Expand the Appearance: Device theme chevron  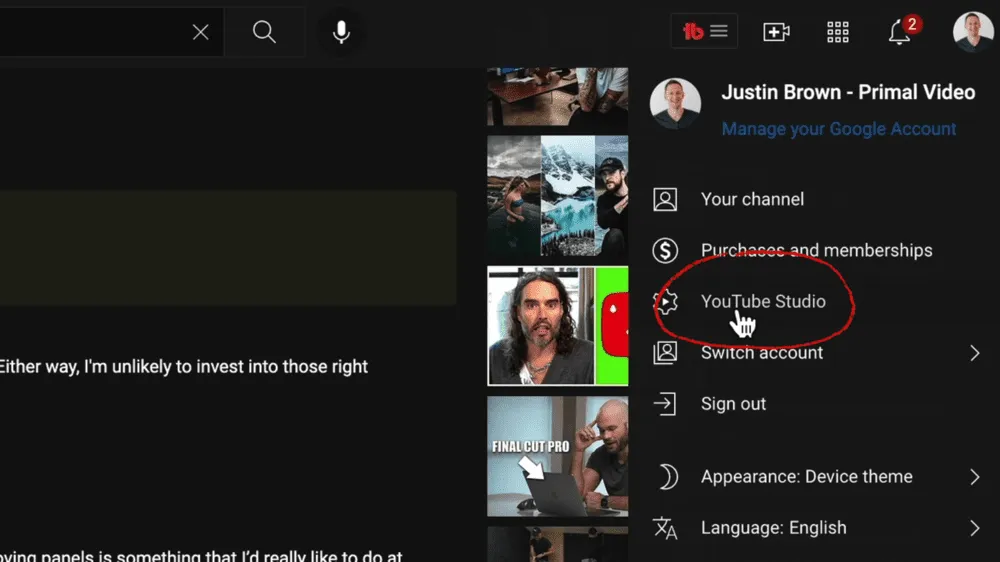[974, 477]
